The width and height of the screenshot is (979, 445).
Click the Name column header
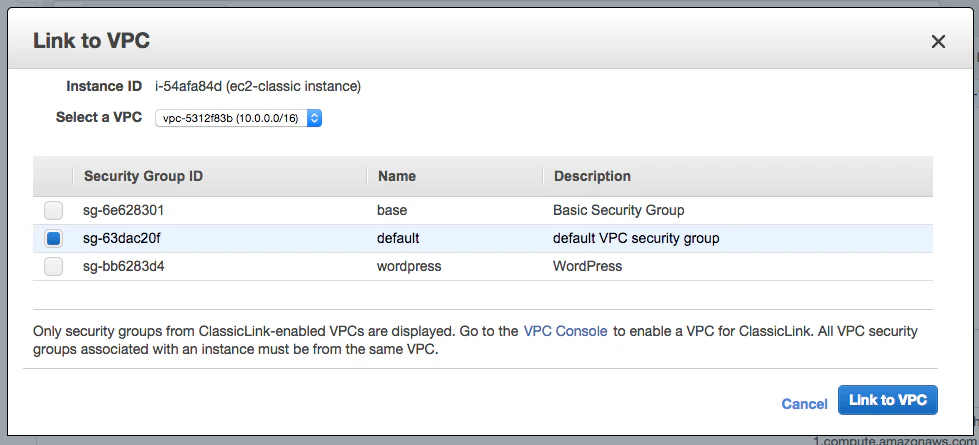pos(397,176)
